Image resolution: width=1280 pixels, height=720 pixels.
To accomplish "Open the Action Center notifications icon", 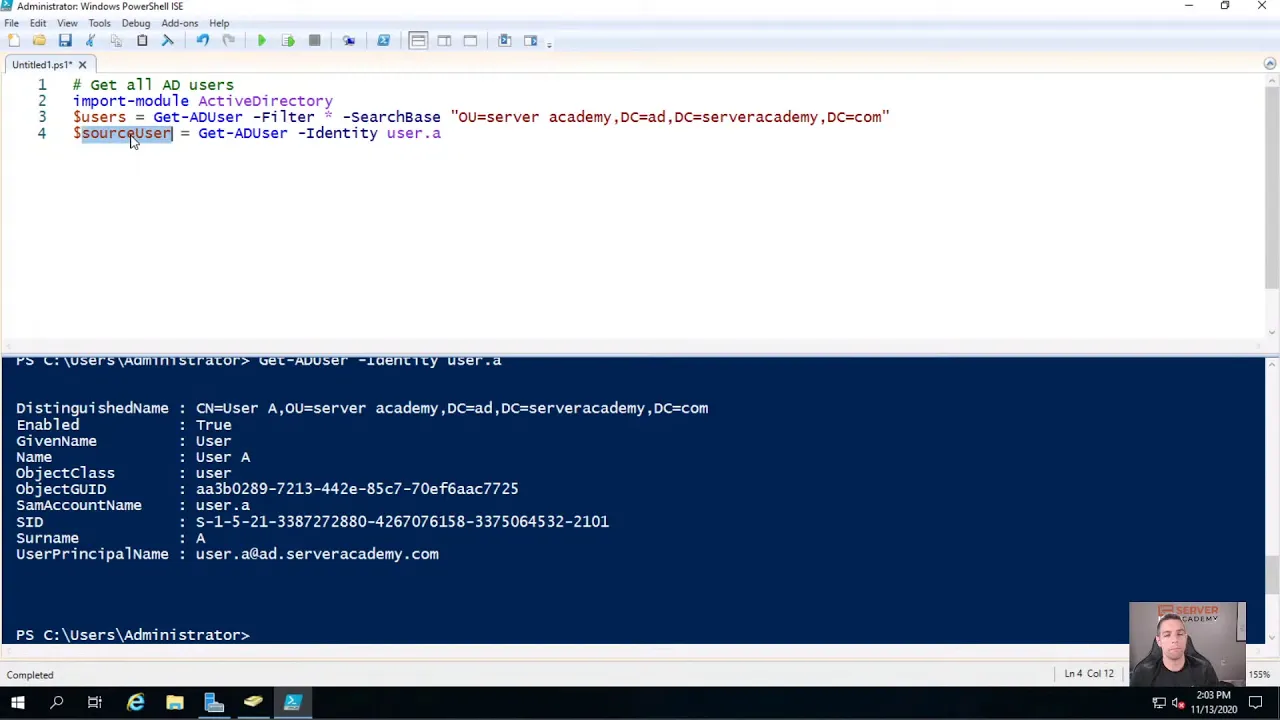I will (x=1256, y=703).
